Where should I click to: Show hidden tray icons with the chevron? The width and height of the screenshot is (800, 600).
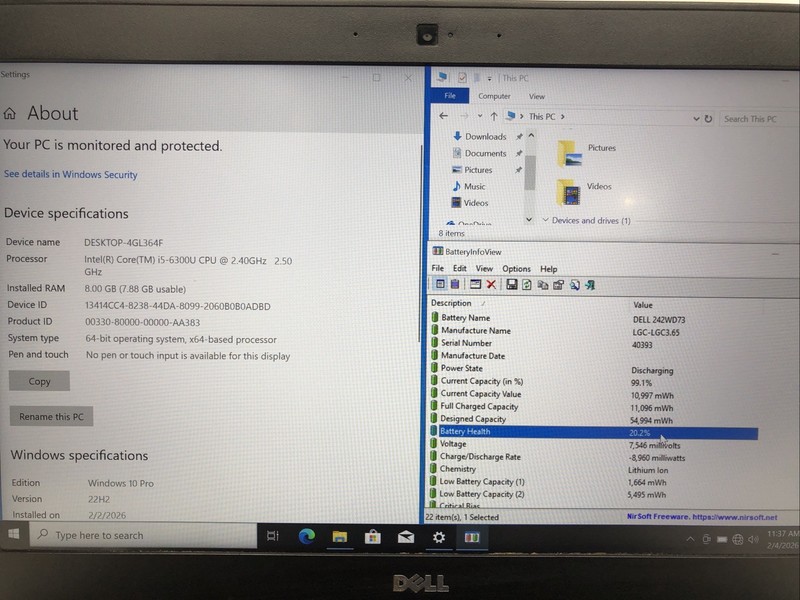pos(690,539)
